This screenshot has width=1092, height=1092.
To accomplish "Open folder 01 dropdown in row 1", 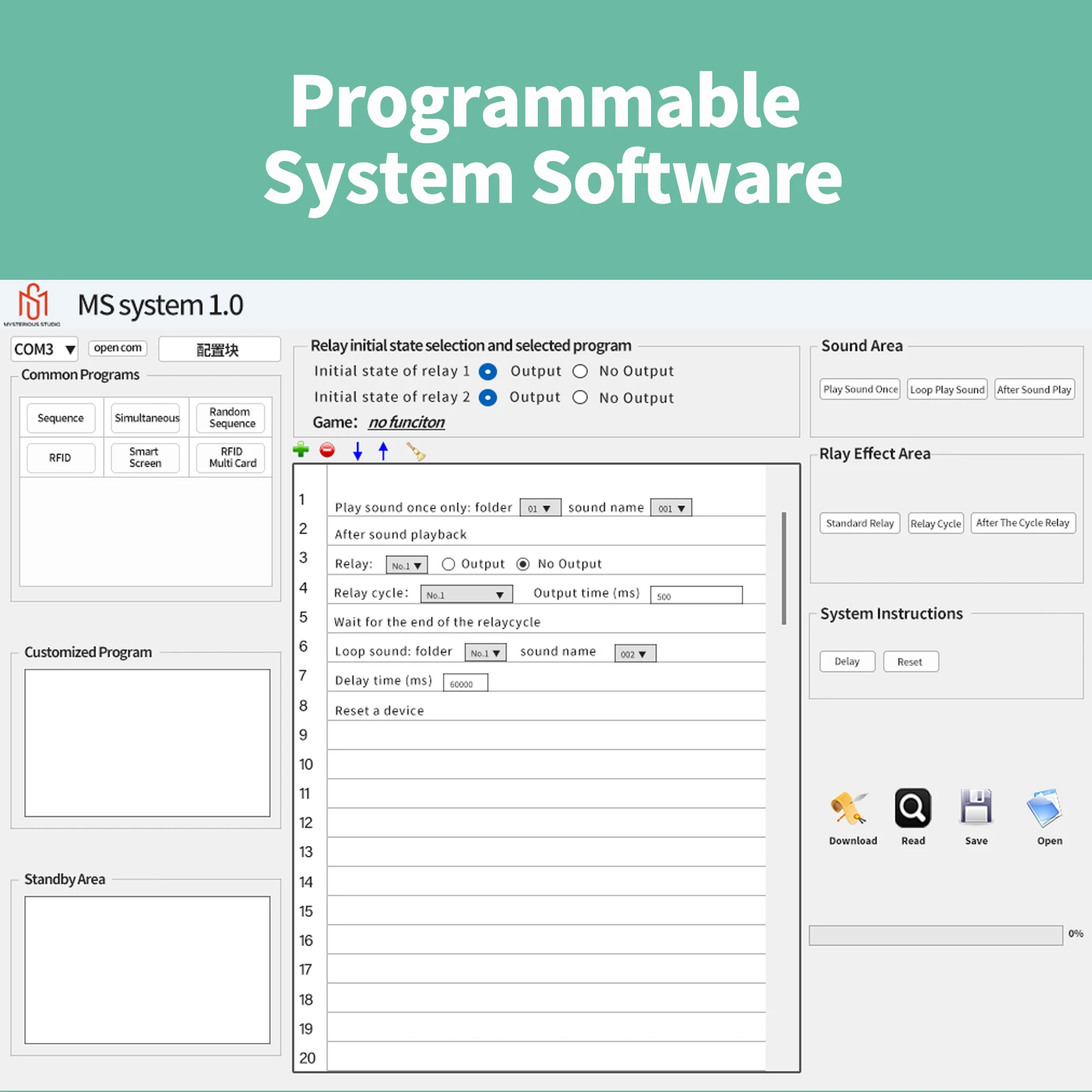I will click(x=541, y=508).
